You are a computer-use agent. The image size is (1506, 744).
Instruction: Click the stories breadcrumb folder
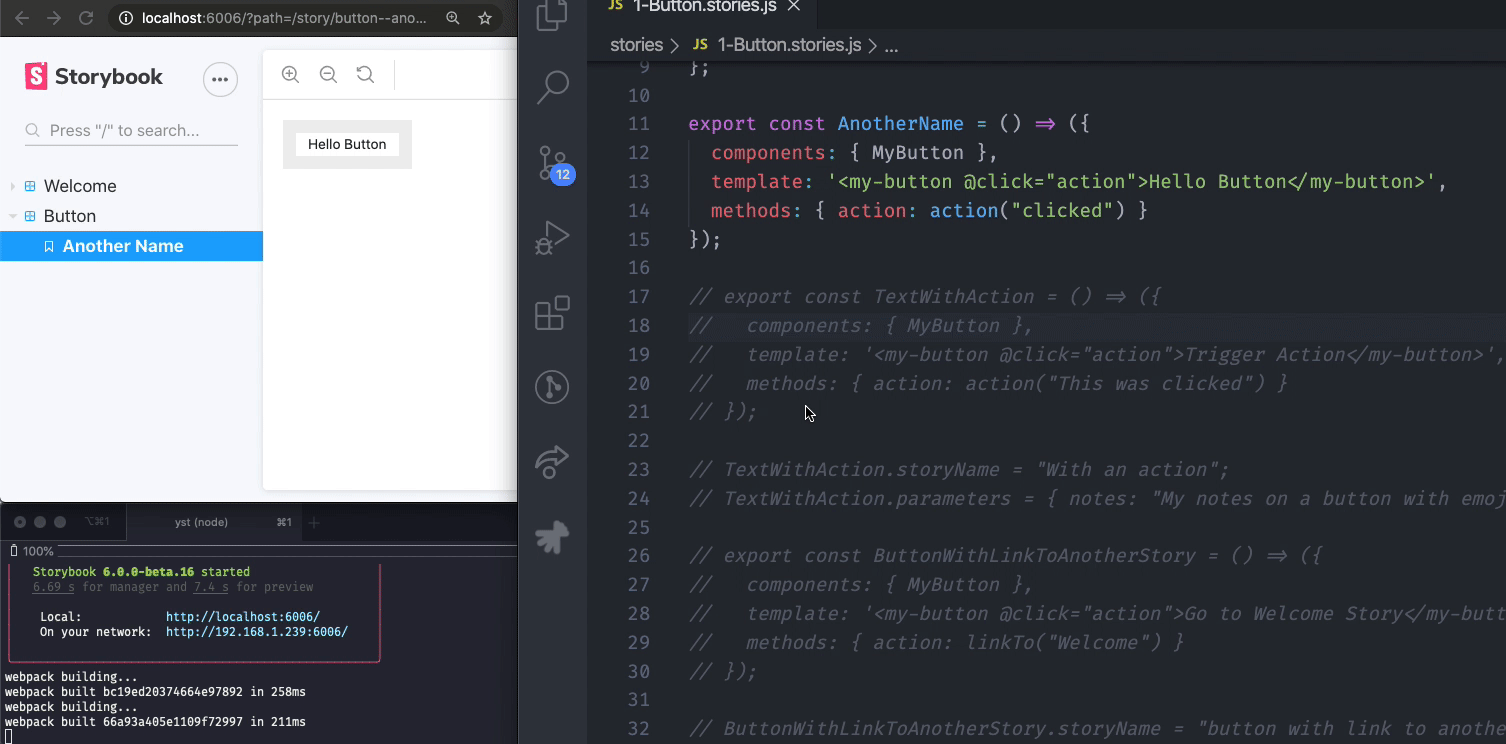click(637, 45)
